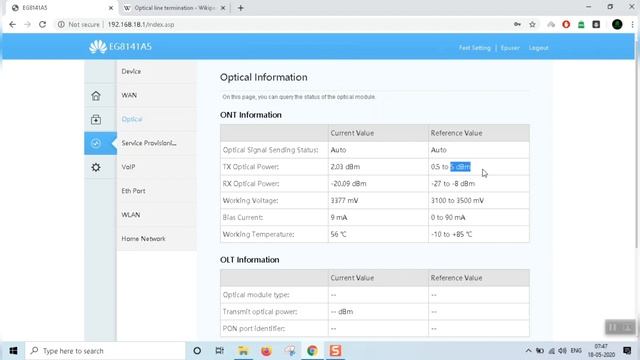Screen dimensions: 640x360
Task: Open the WAN menu item
Action: point(157,95)
